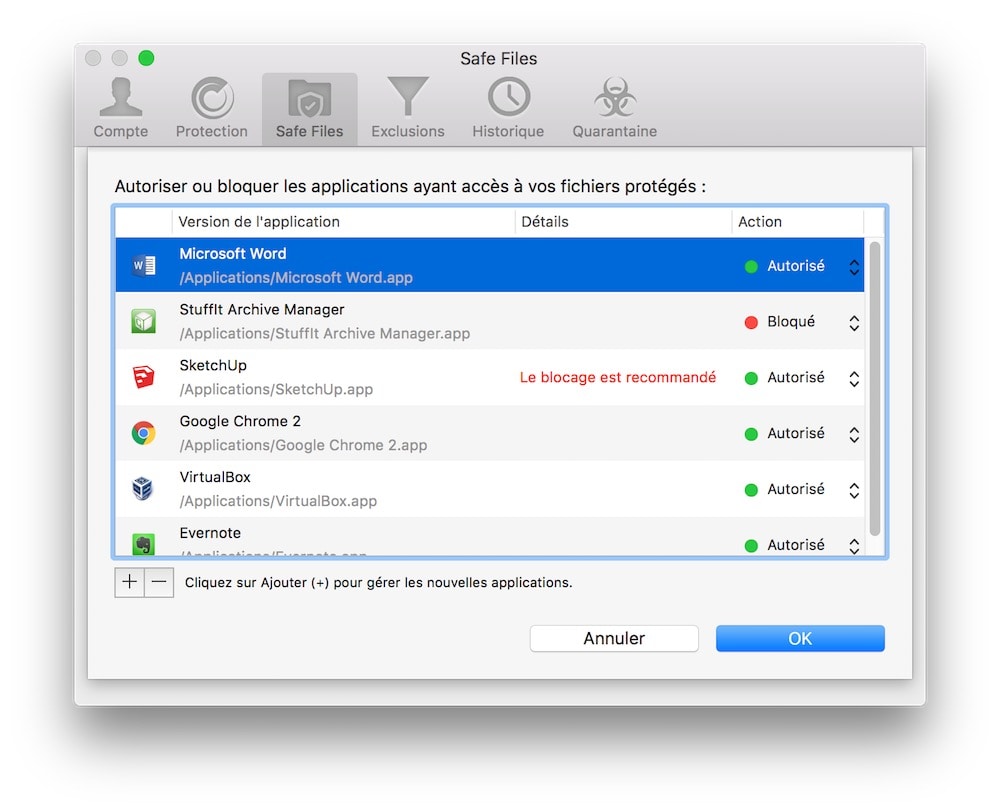Click the green status dot for Microsoft Word
Screen dimensions: 1000x812
point(751,267)
